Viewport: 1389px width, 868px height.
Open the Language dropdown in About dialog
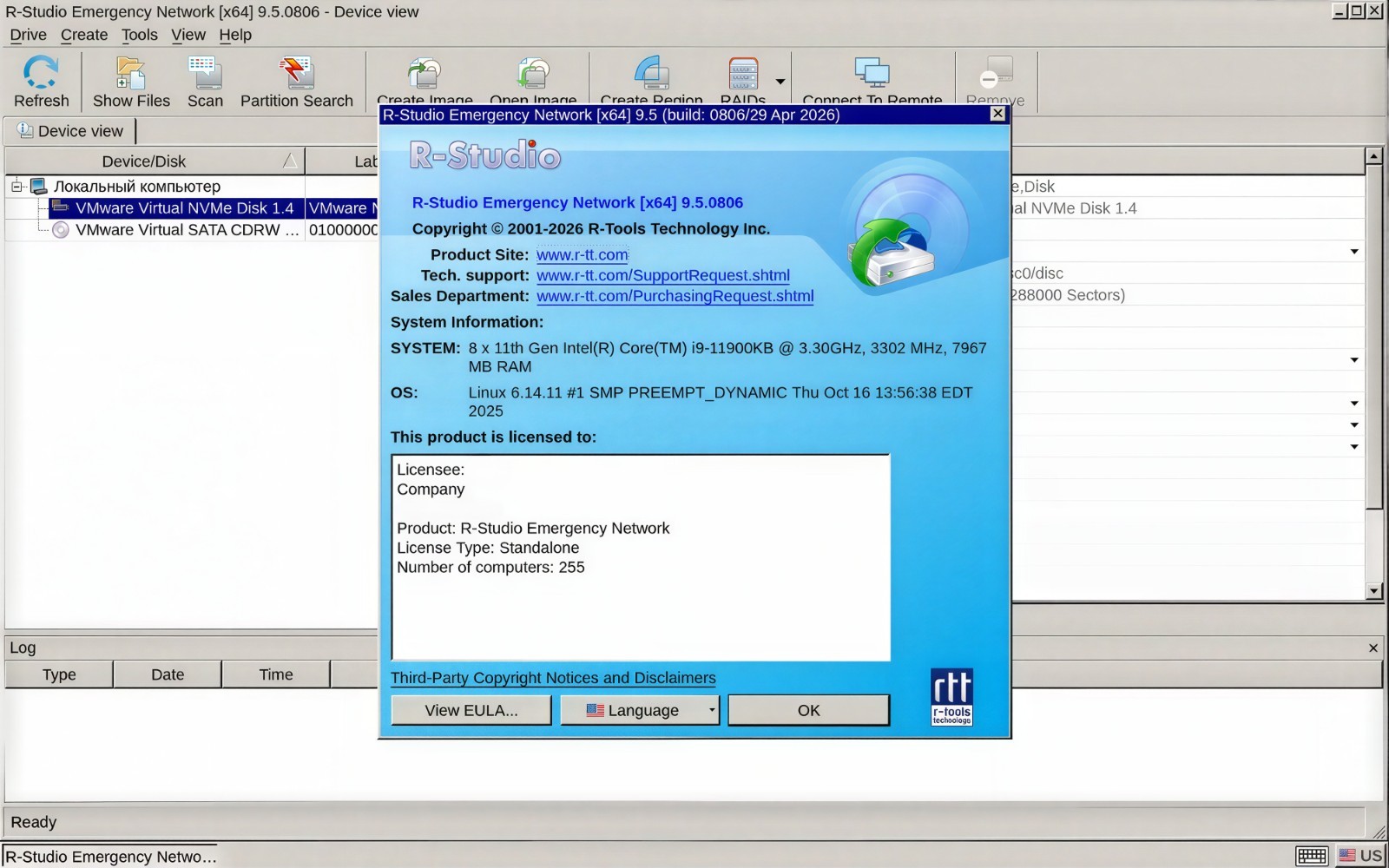tap(640, 710)
